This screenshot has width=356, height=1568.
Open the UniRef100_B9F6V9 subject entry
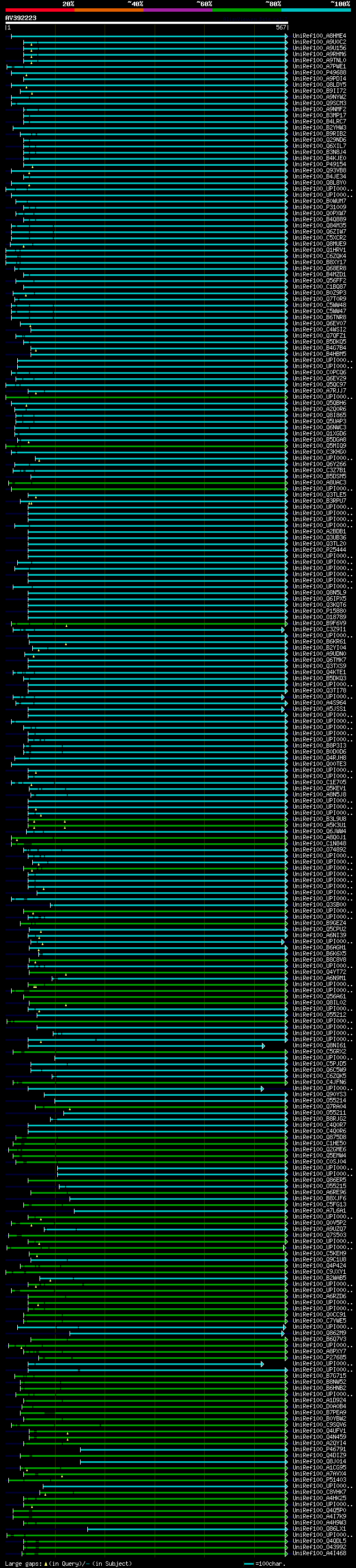tap(319, 623)
